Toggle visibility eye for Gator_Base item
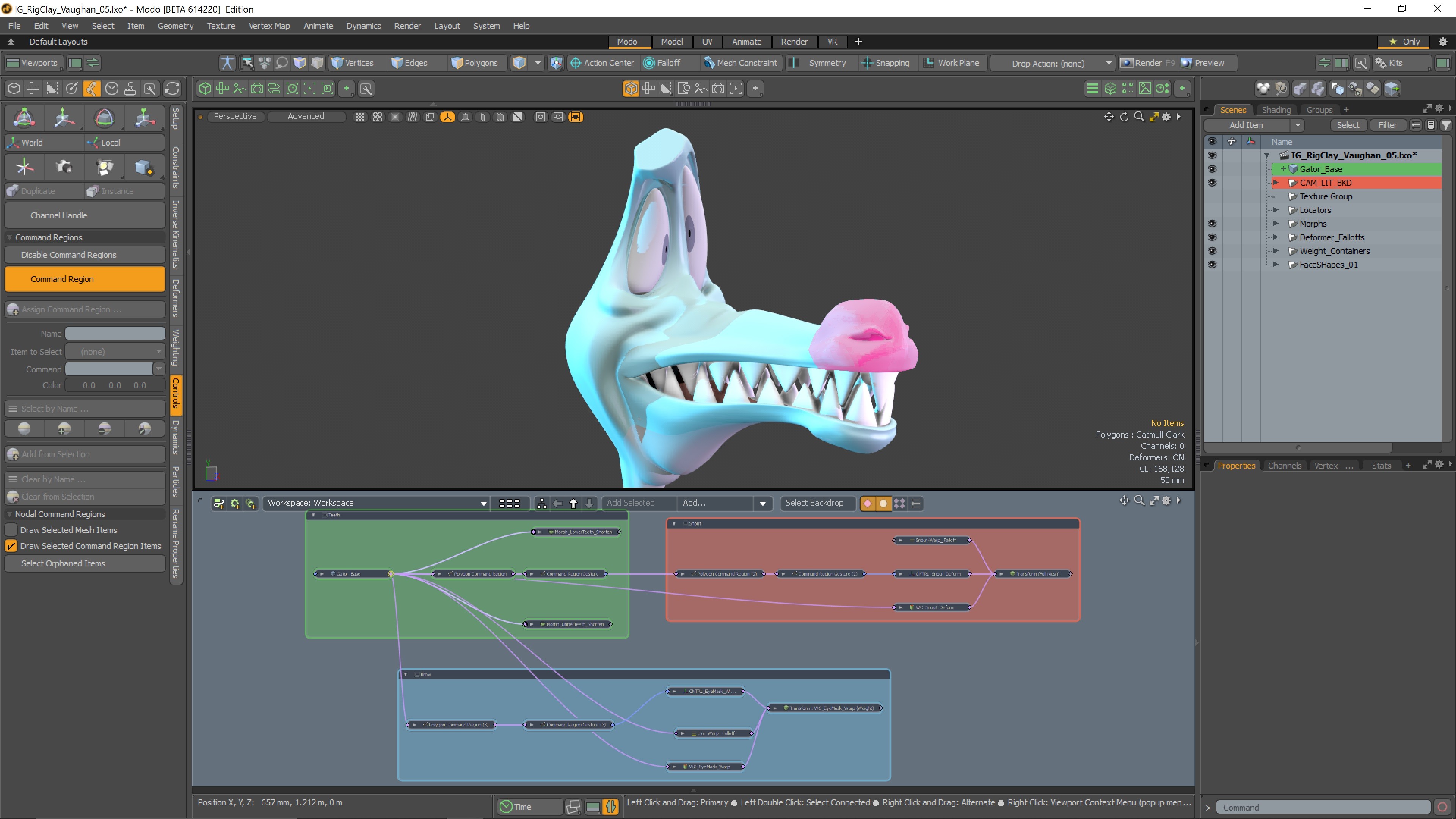Screen dimensions: 1456x819 point(1213,168)
